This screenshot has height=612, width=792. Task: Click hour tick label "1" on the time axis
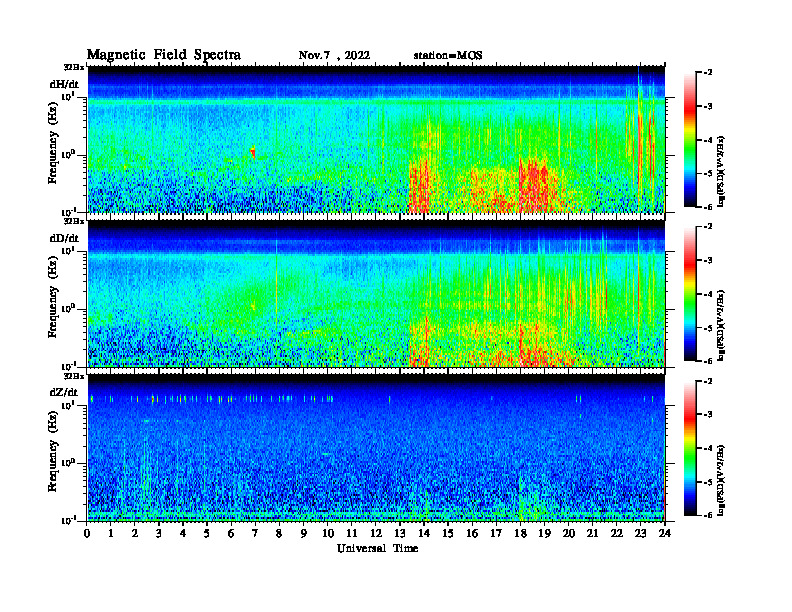pos(111,533)
